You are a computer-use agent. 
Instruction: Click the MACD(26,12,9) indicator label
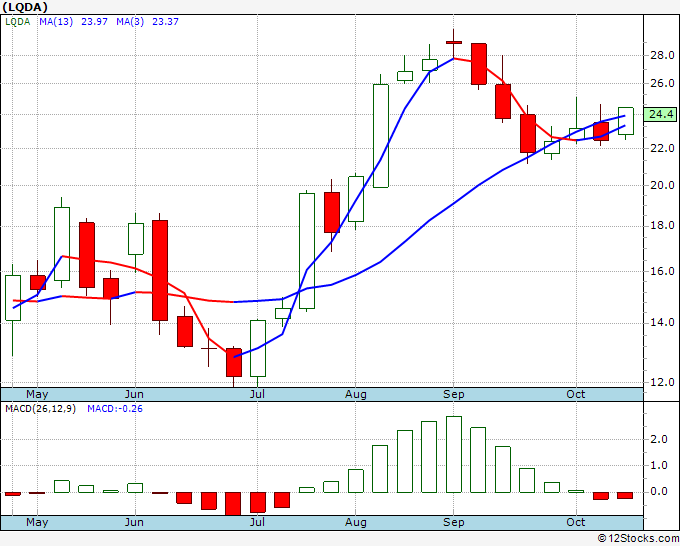[x=40, y=409]
